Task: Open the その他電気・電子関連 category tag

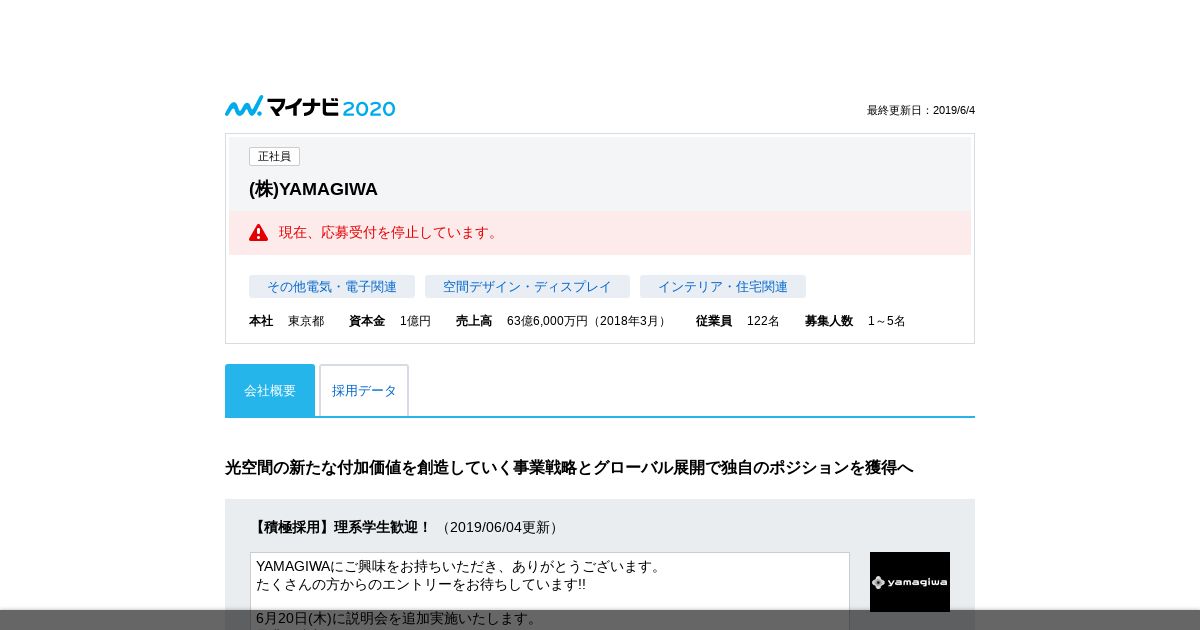Action: pyautogui.click(x=332, y=286)
